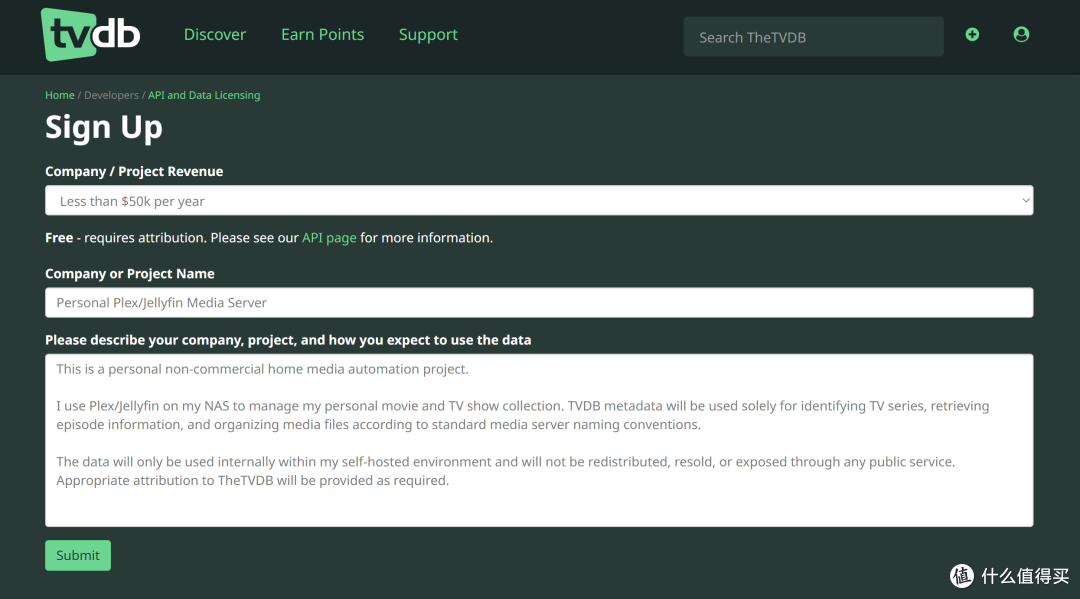Click the Sign Up heading

(104, 128)
